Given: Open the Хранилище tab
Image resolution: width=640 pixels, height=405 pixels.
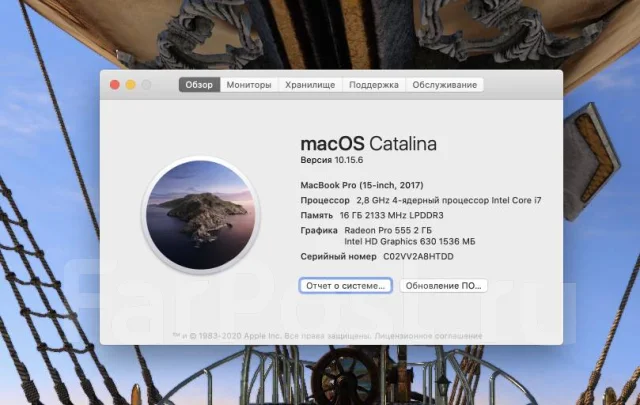Looking at the screenshot, I should pos(310,85).
